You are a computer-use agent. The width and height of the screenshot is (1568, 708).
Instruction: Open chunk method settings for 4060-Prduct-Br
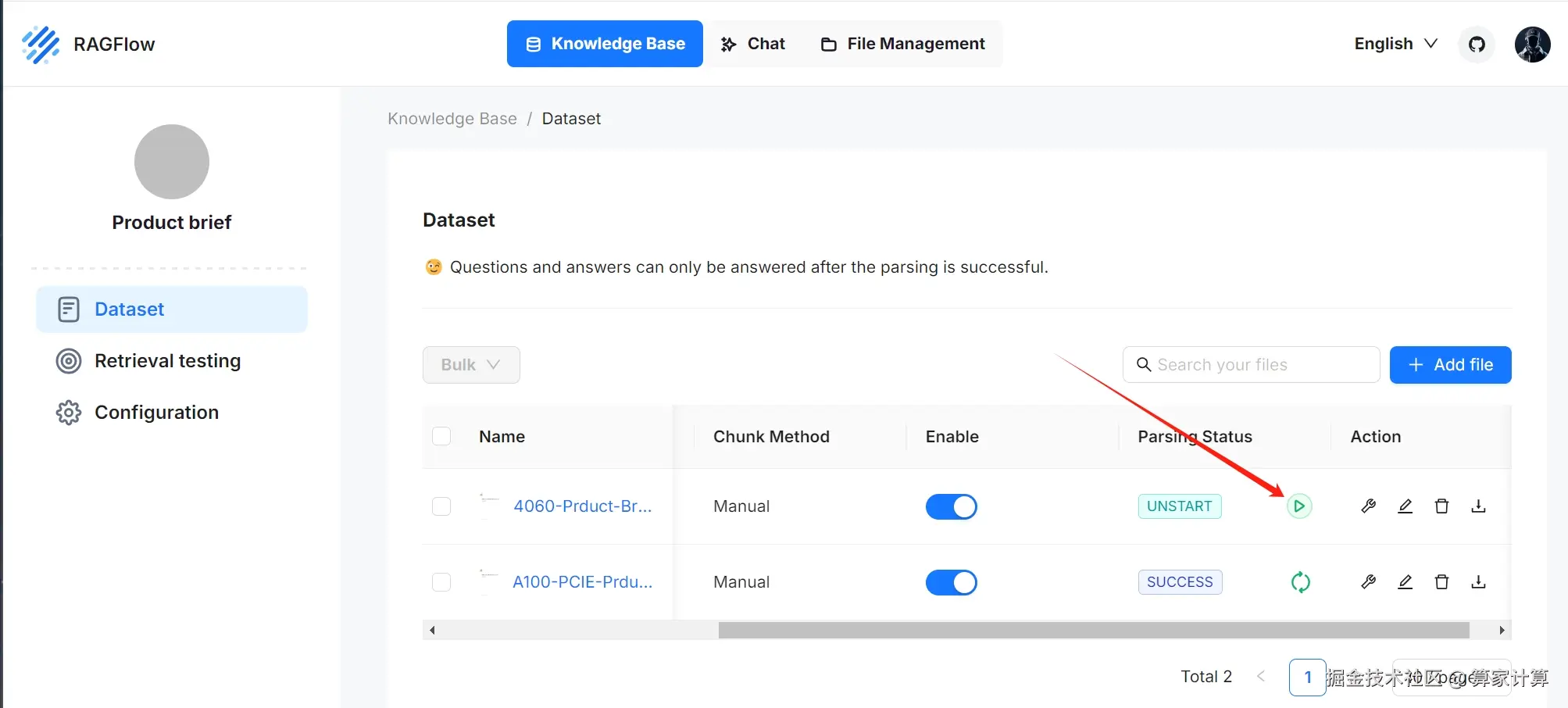pos(1368,506)
